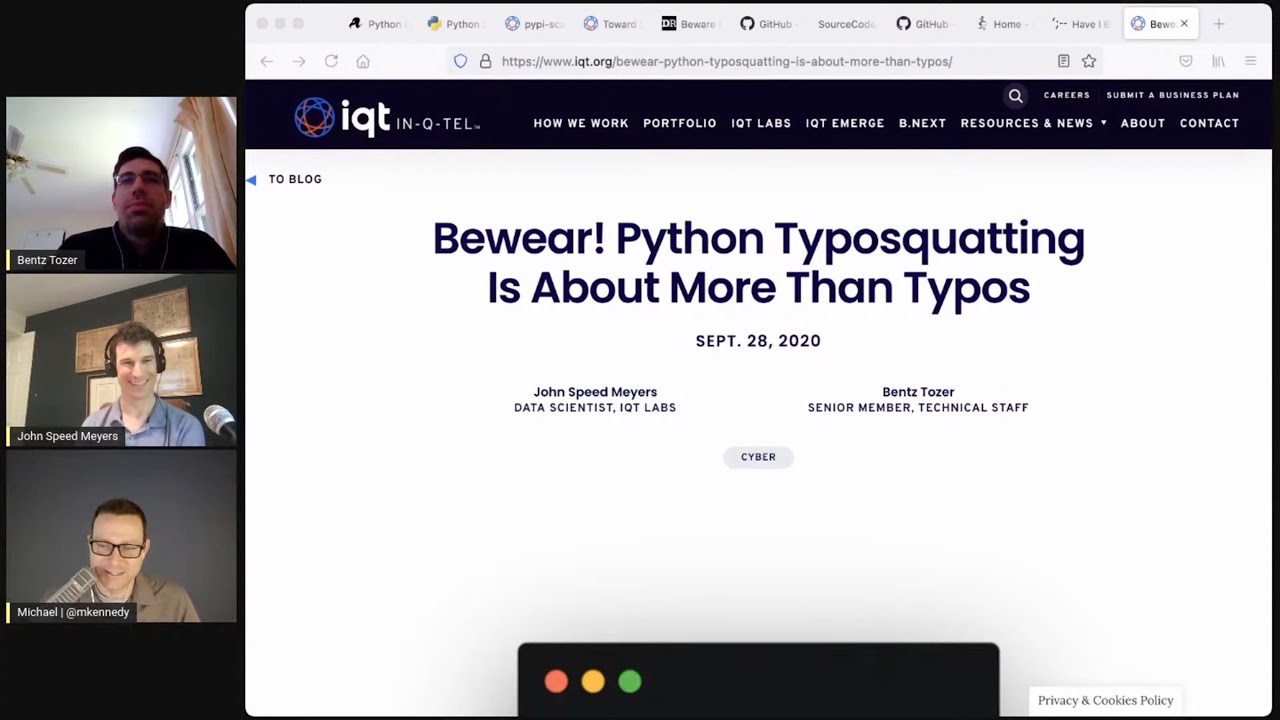Save page to Pocket icon
This screenshot has width=1280, height=720.
click(x=1186, y=61)
